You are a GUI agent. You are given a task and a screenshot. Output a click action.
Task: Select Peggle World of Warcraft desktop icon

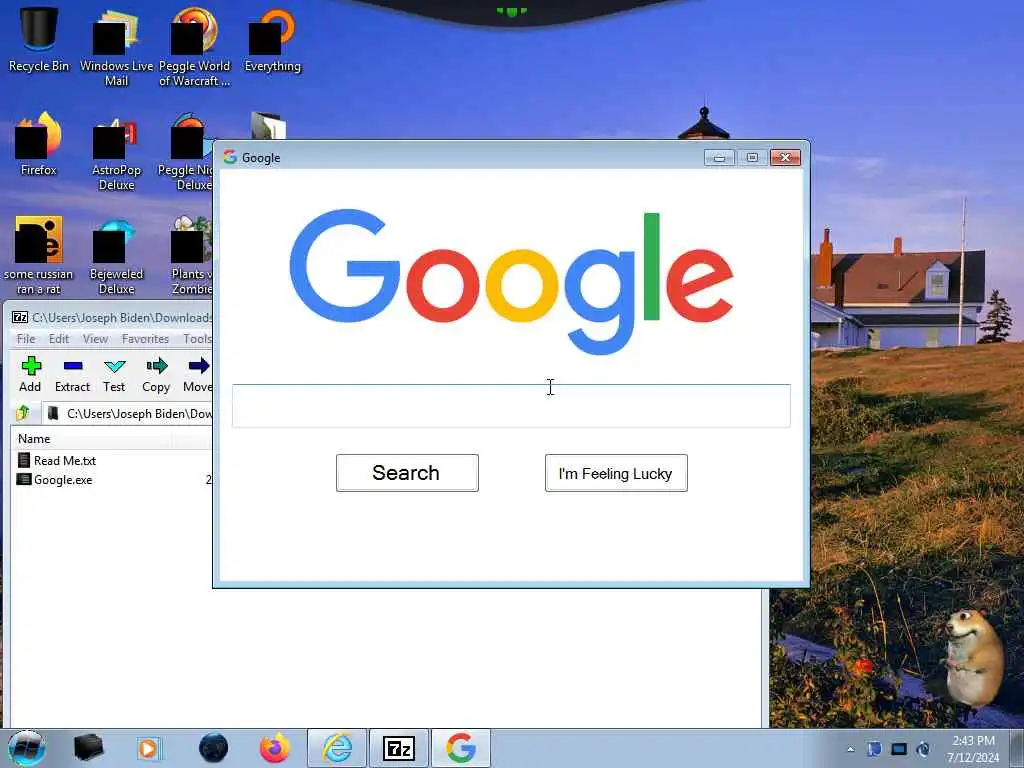(194, 47)
